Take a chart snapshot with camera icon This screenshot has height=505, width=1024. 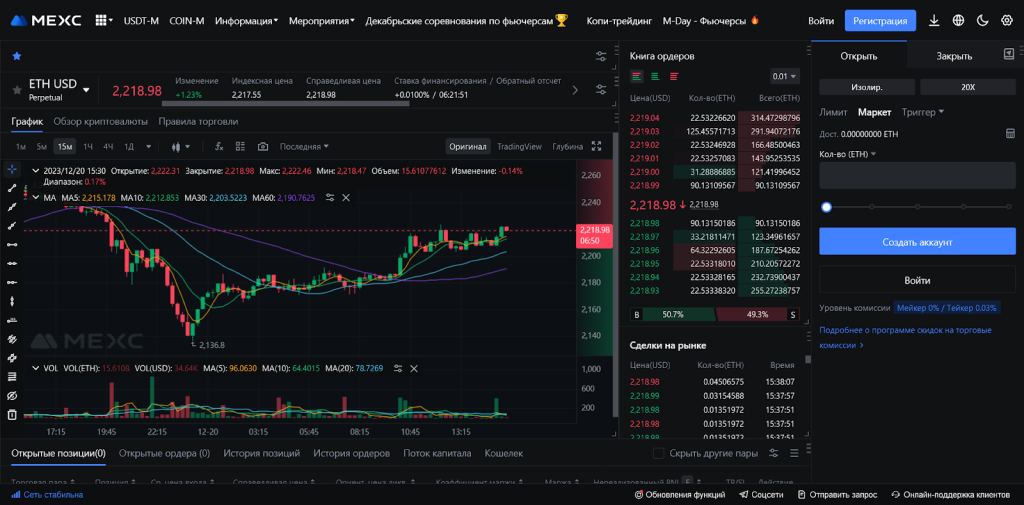click(263, 146)
